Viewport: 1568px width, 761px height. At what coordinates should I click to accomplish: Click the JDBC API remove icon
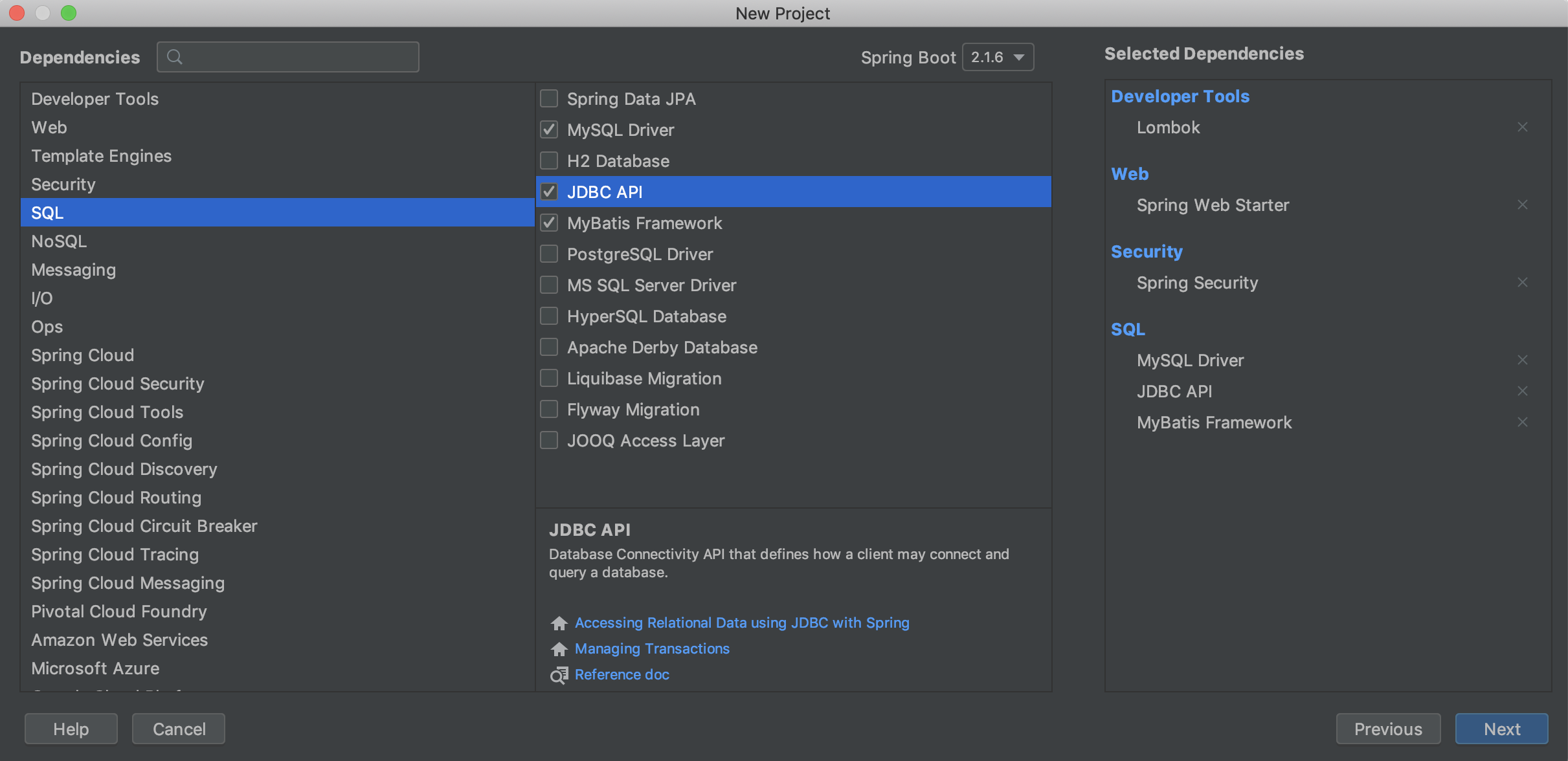pyautogui.click(x=1523, y=390)
